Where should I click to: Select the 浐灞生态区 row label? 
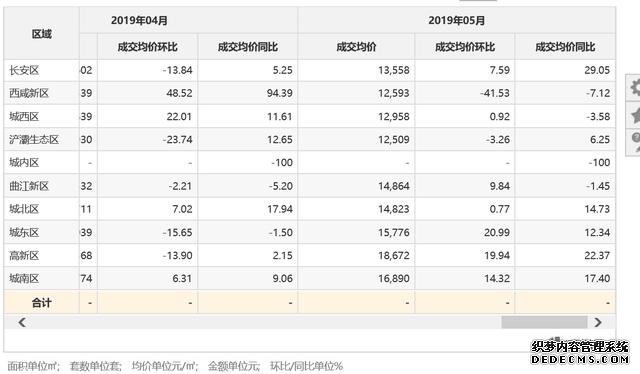pyautogui.click(x=34, y=140)
